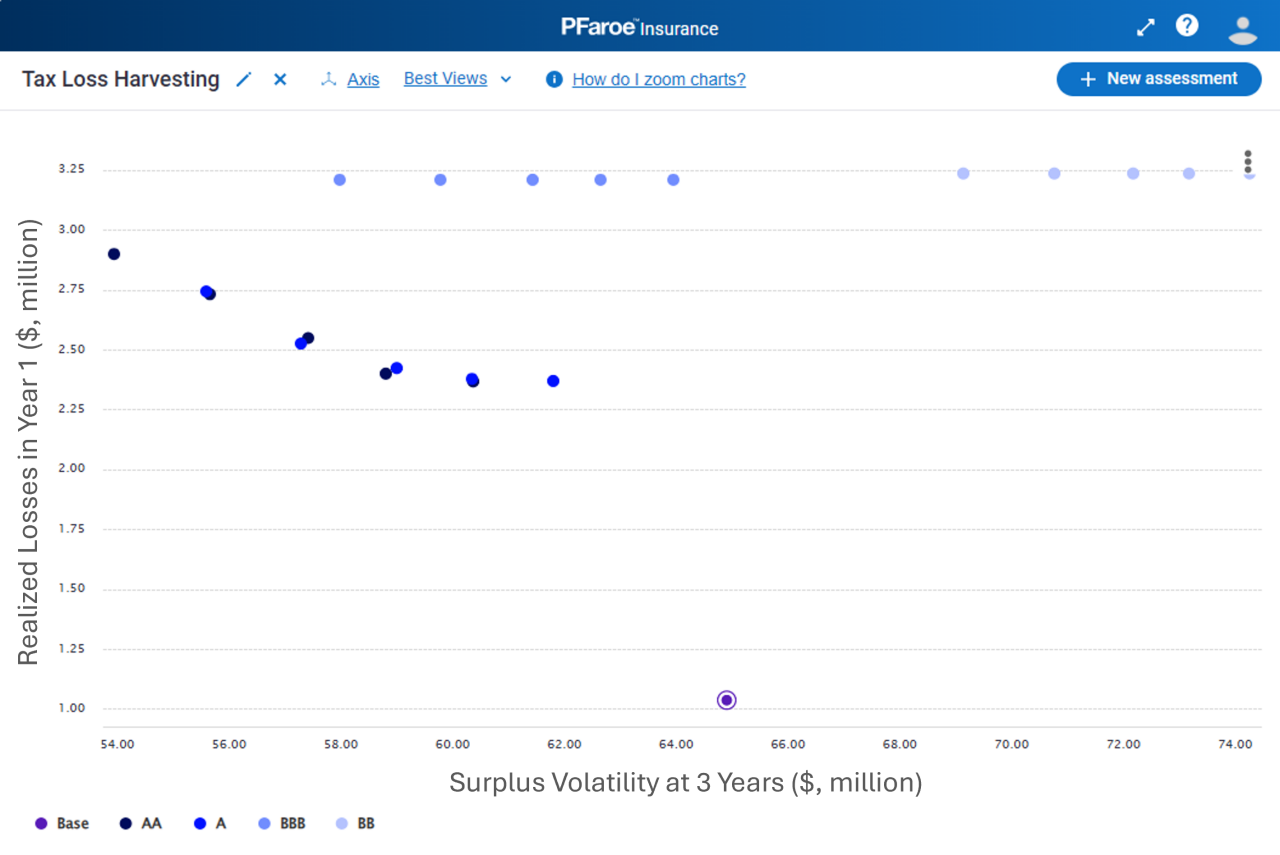Expand the Best Views dropdown chevron
This screenshot has height=855, width=1280.
(506, 80)
